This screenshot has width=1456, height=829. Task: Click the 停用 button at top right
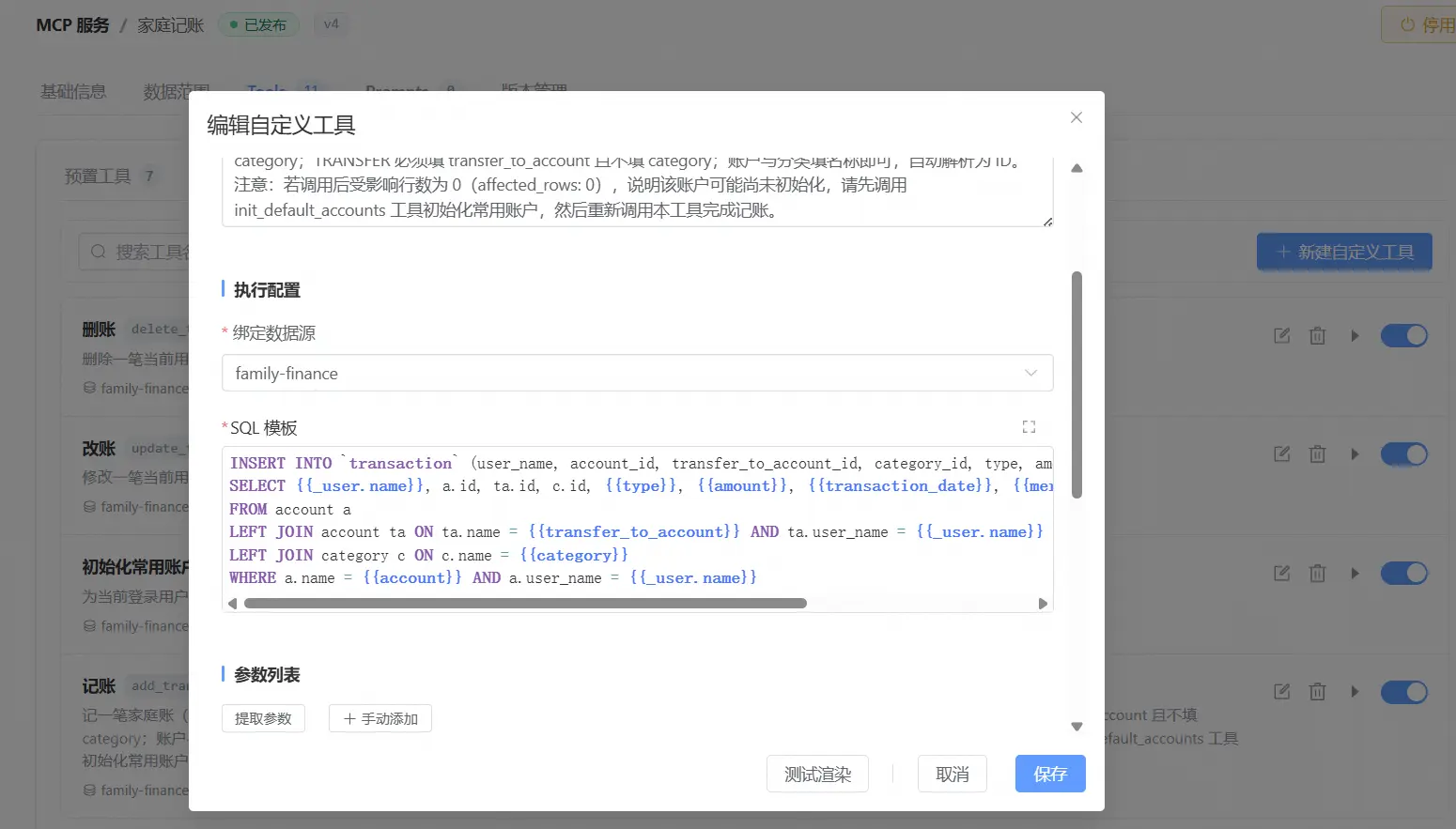pos(1419,24)
